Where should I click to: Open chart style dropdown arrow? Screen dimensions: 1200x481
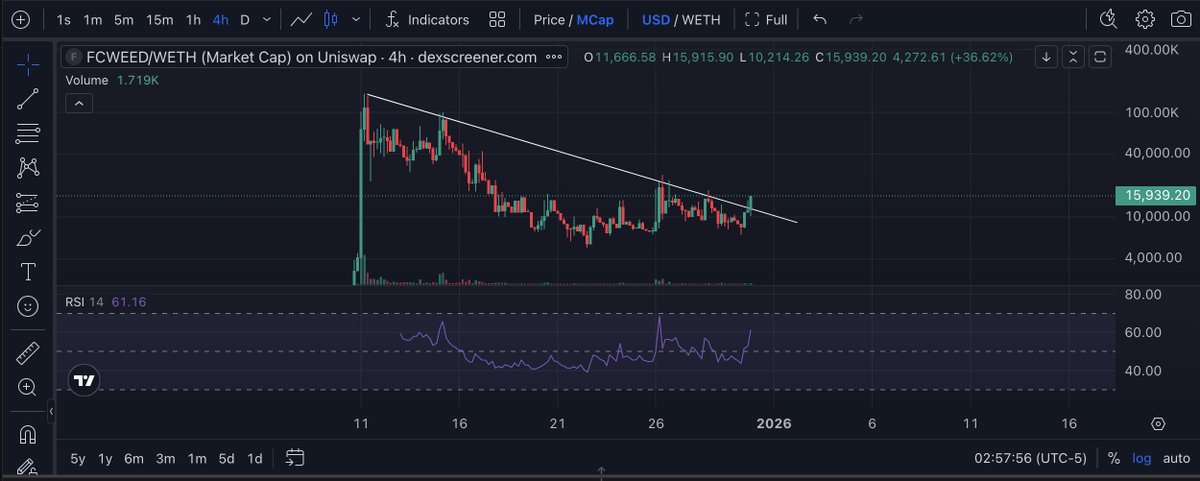(357, 19)
